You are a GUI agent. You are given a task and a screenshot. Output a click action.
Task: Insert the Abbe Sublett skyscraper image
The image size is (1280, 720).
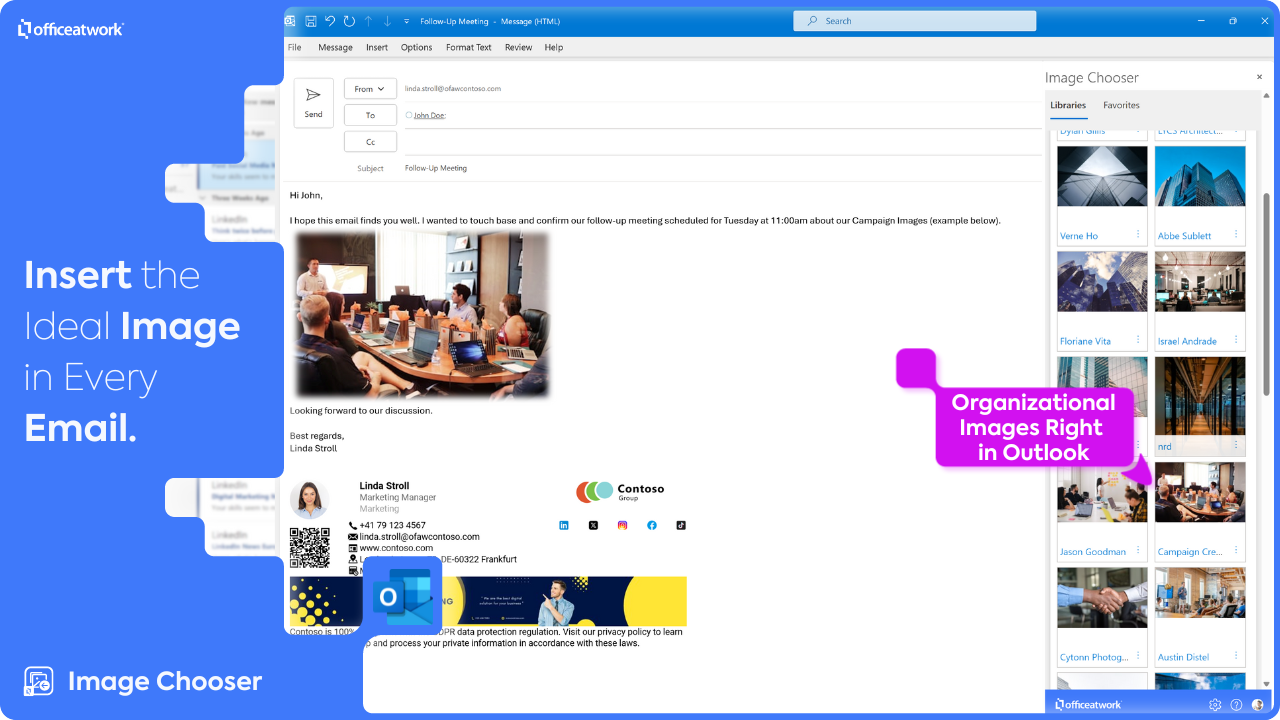click(x=1200, y=176)
